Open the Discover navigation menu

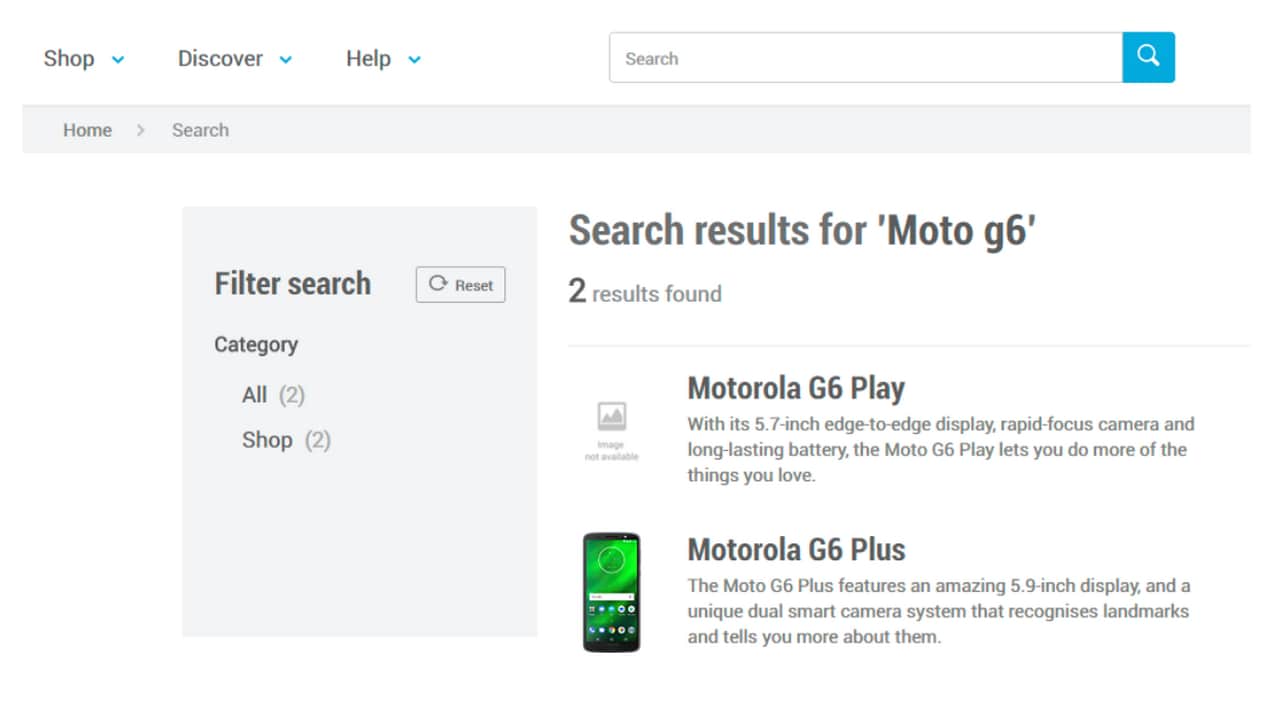[220, 59]
